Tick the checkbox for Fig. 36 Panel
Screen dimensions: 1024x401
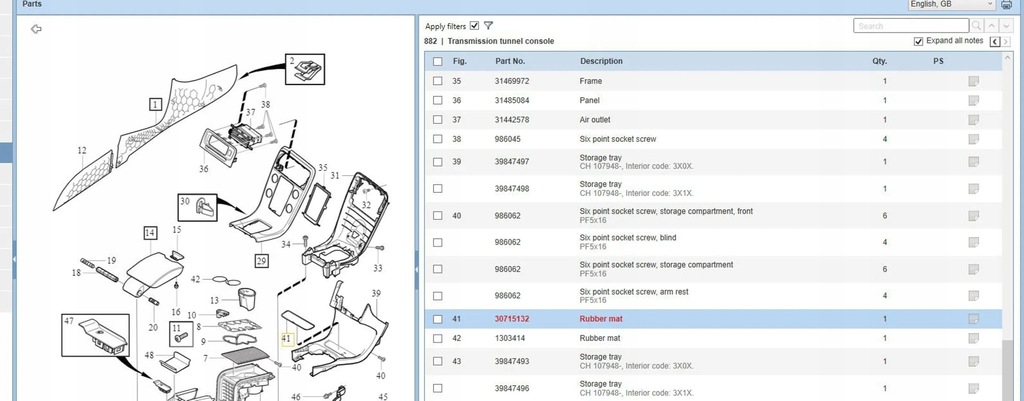pos(438,101)
